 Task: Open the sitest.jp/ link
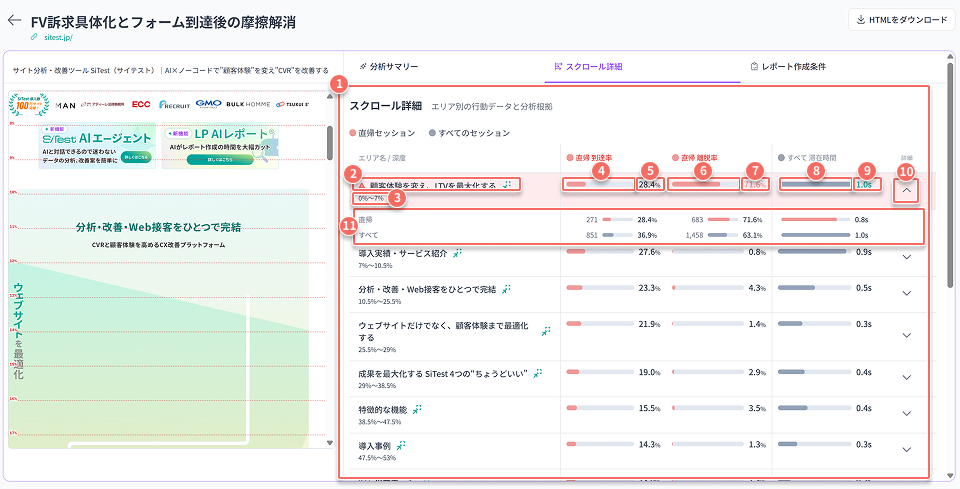(x=58, y=37)
